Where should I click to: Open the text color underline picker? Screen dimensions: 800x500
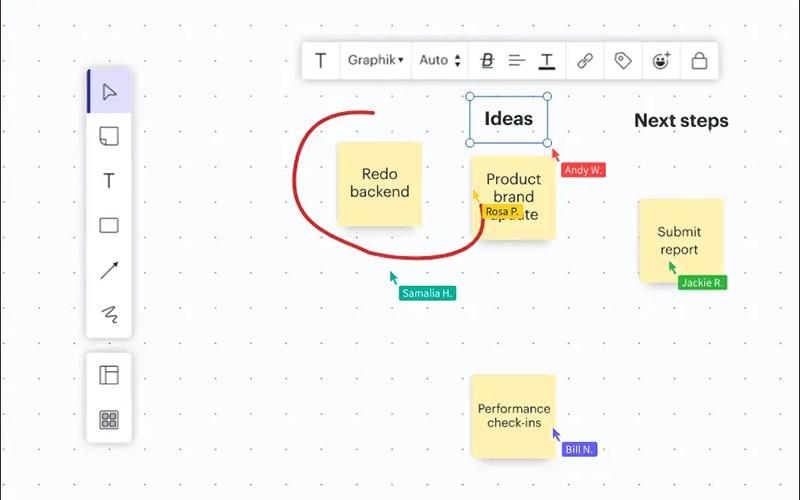pyautogui.click(x=547, y=60)
